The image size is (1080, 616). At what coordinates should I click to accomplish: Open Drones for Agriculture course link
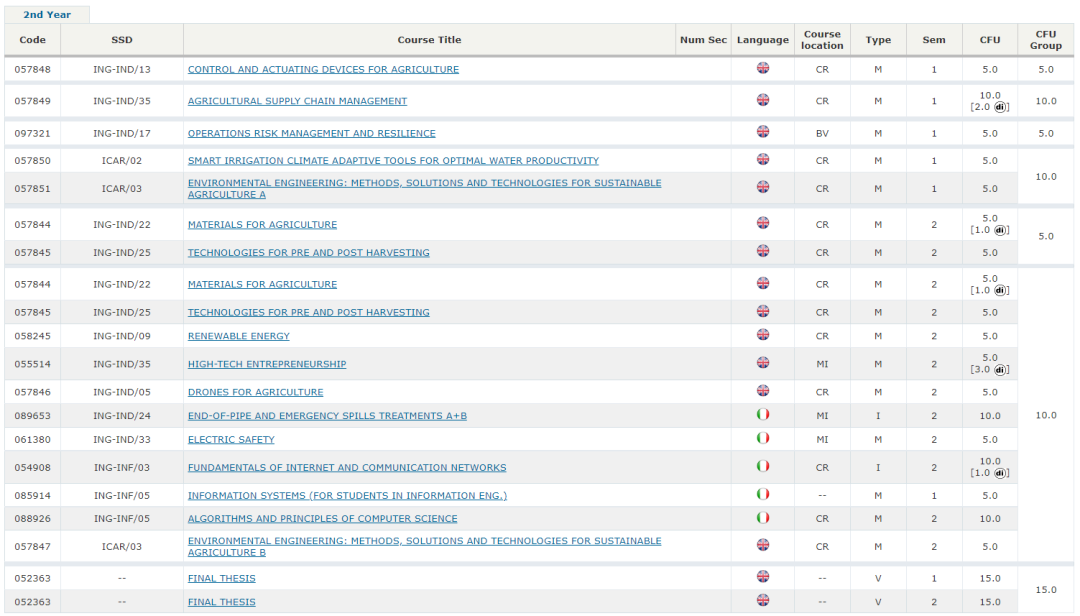256,392
